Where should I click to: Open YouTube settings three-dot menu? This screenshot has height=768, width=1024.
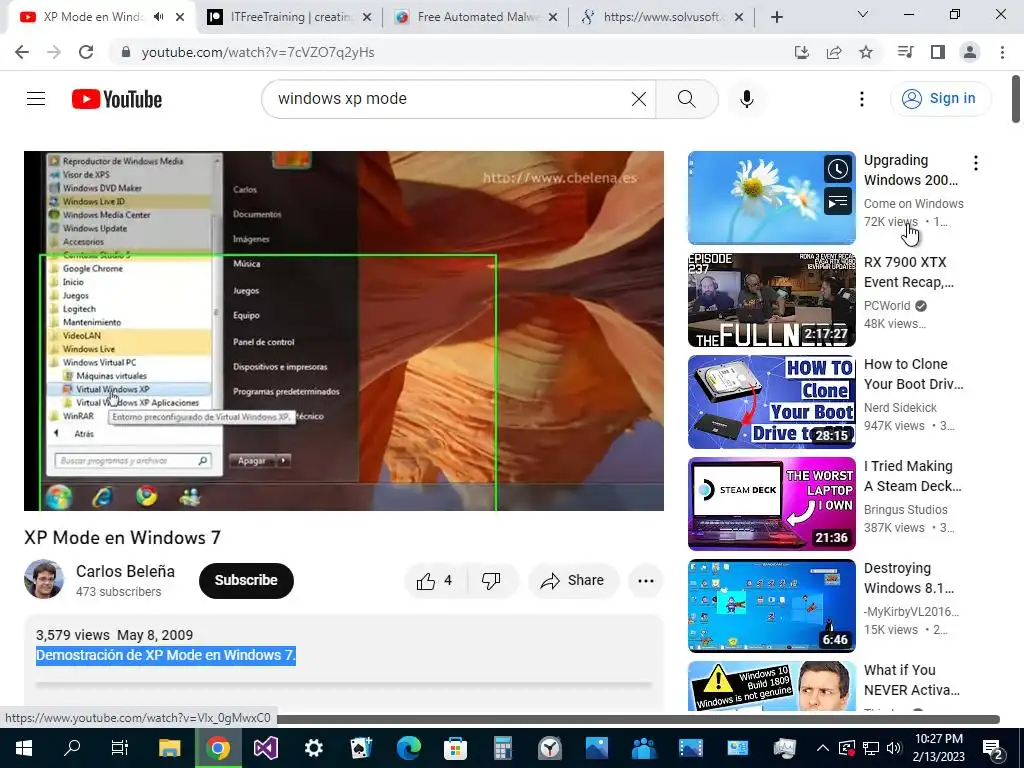(x=861, y=99)
